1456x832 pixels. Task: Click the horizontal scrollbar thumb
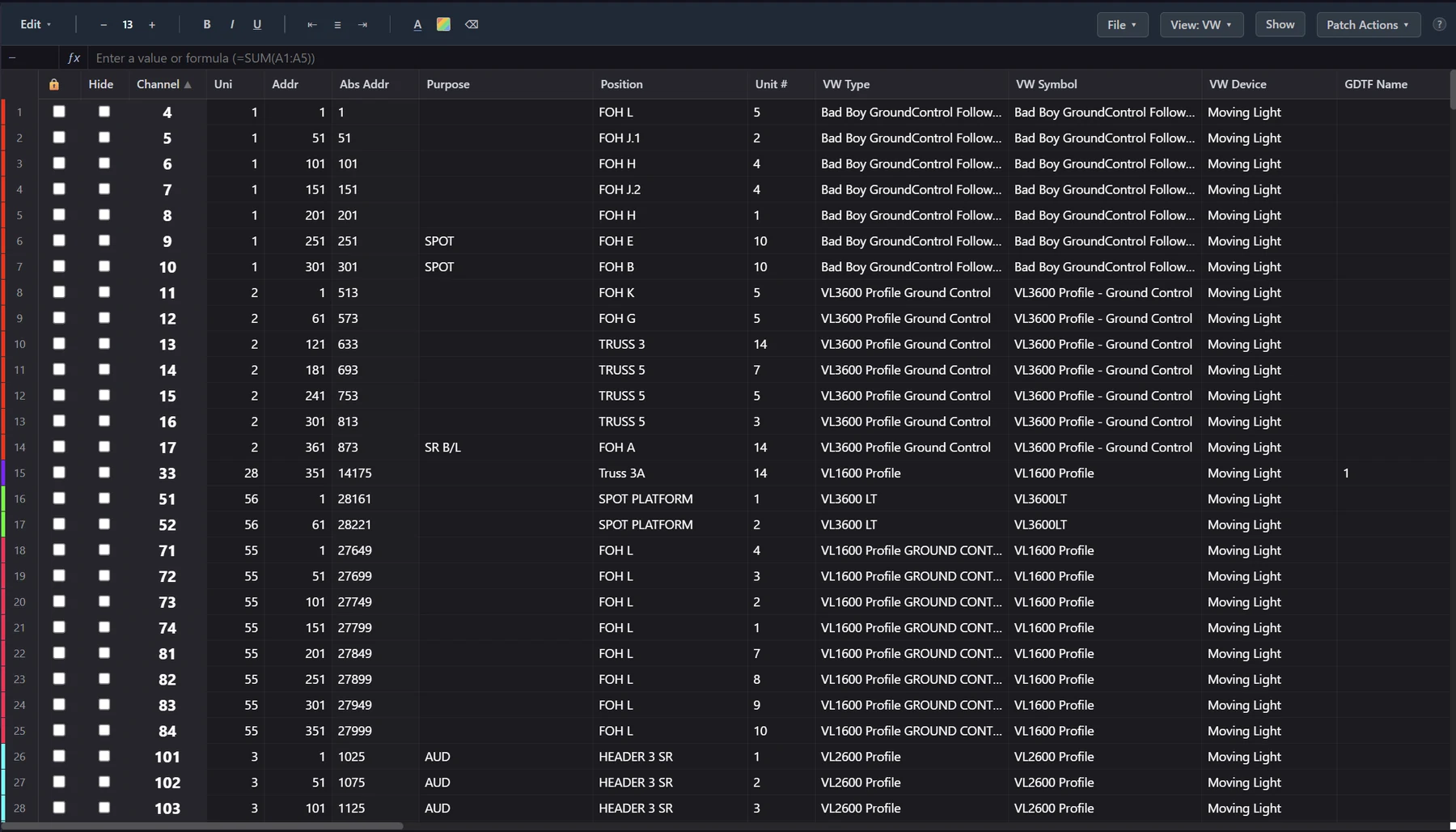202,826
